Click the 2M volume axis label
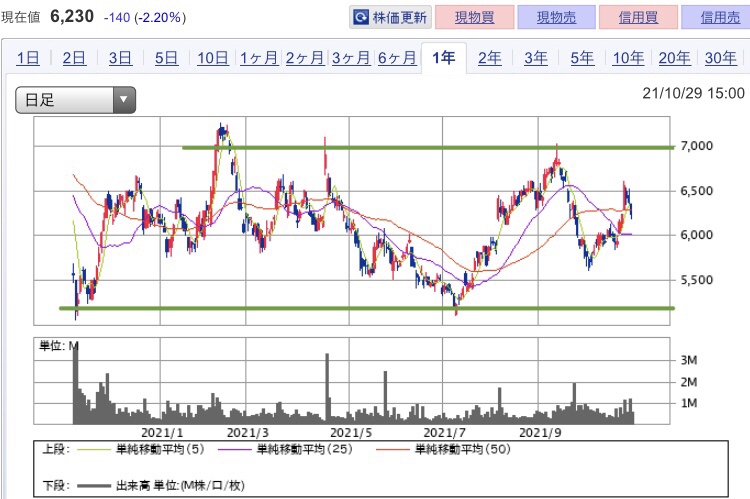This screenshot has width=750, height=499. point(689,382)
